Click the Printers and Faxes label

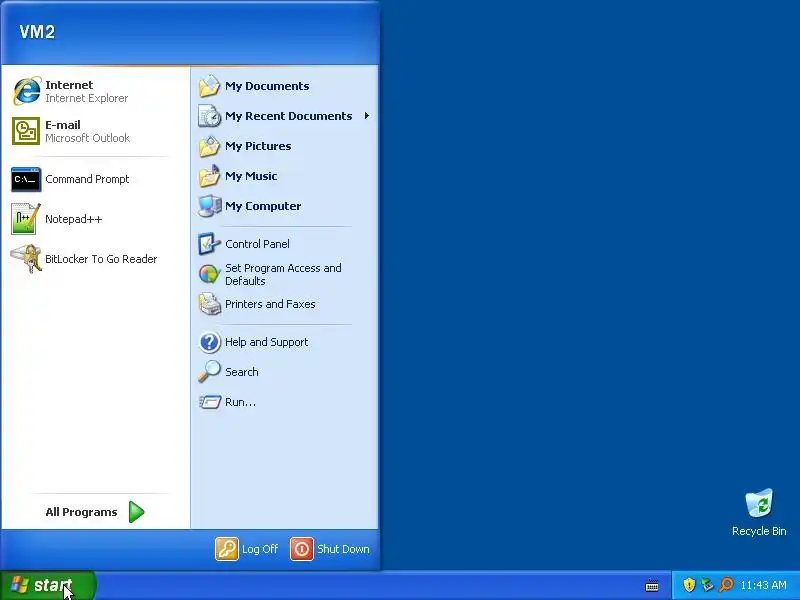270,304
